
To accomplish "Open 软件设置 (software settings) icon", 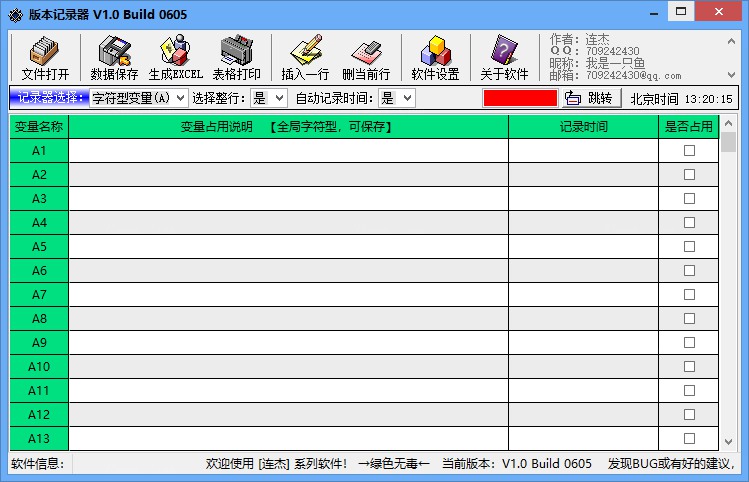I will click(435, 52).
